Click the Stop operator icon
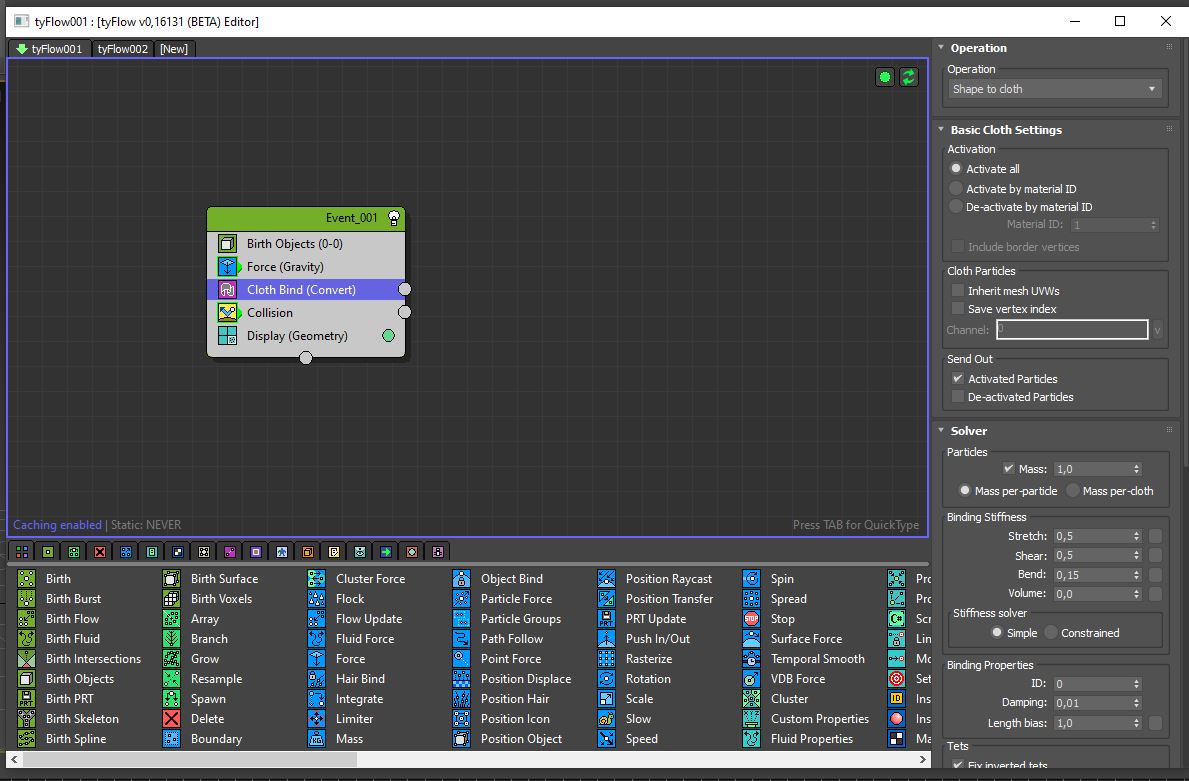 click(752, 619)
